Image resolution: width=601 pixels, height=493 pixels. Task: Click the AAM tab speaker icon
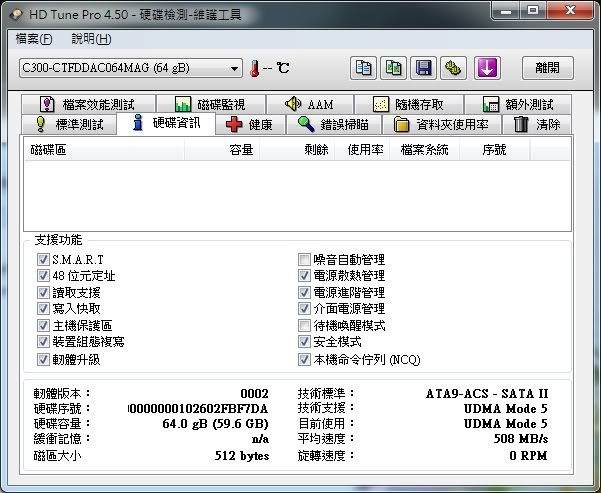(x=293, y=104)
